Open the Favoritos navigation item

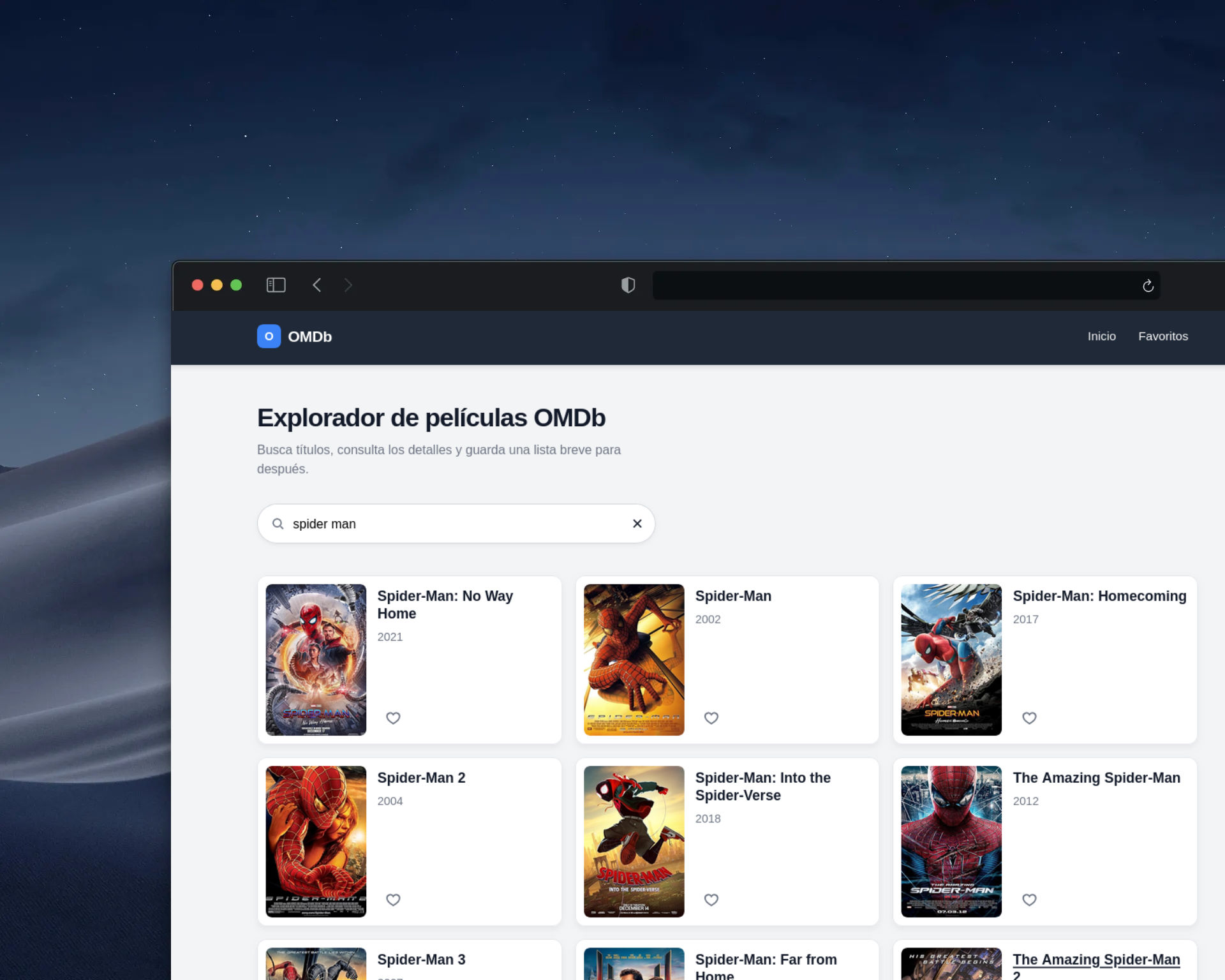click(x=1162, y=336)
